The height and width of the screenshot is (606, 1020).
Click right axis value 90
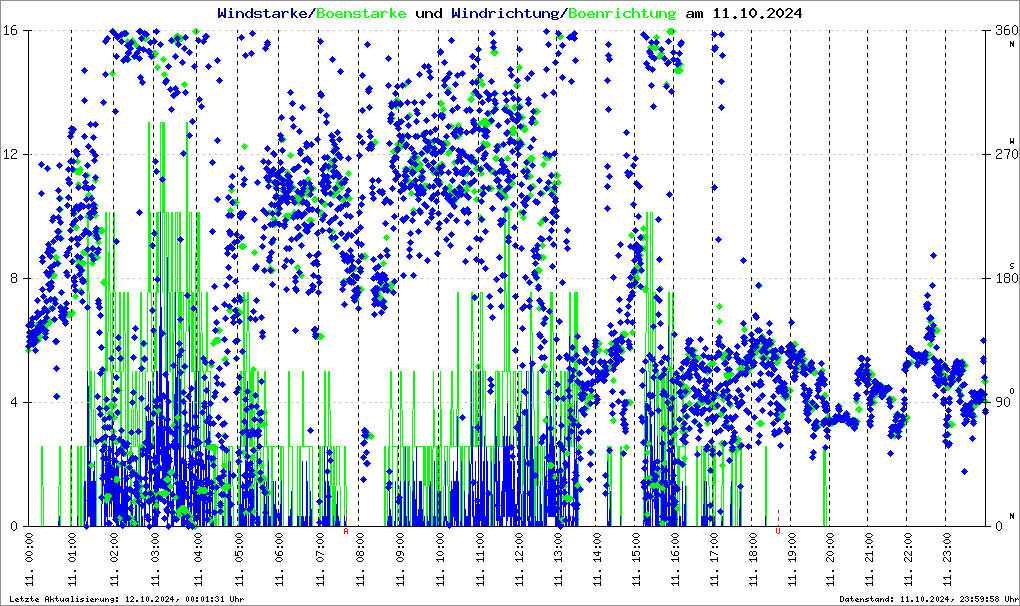[1004, 402]
